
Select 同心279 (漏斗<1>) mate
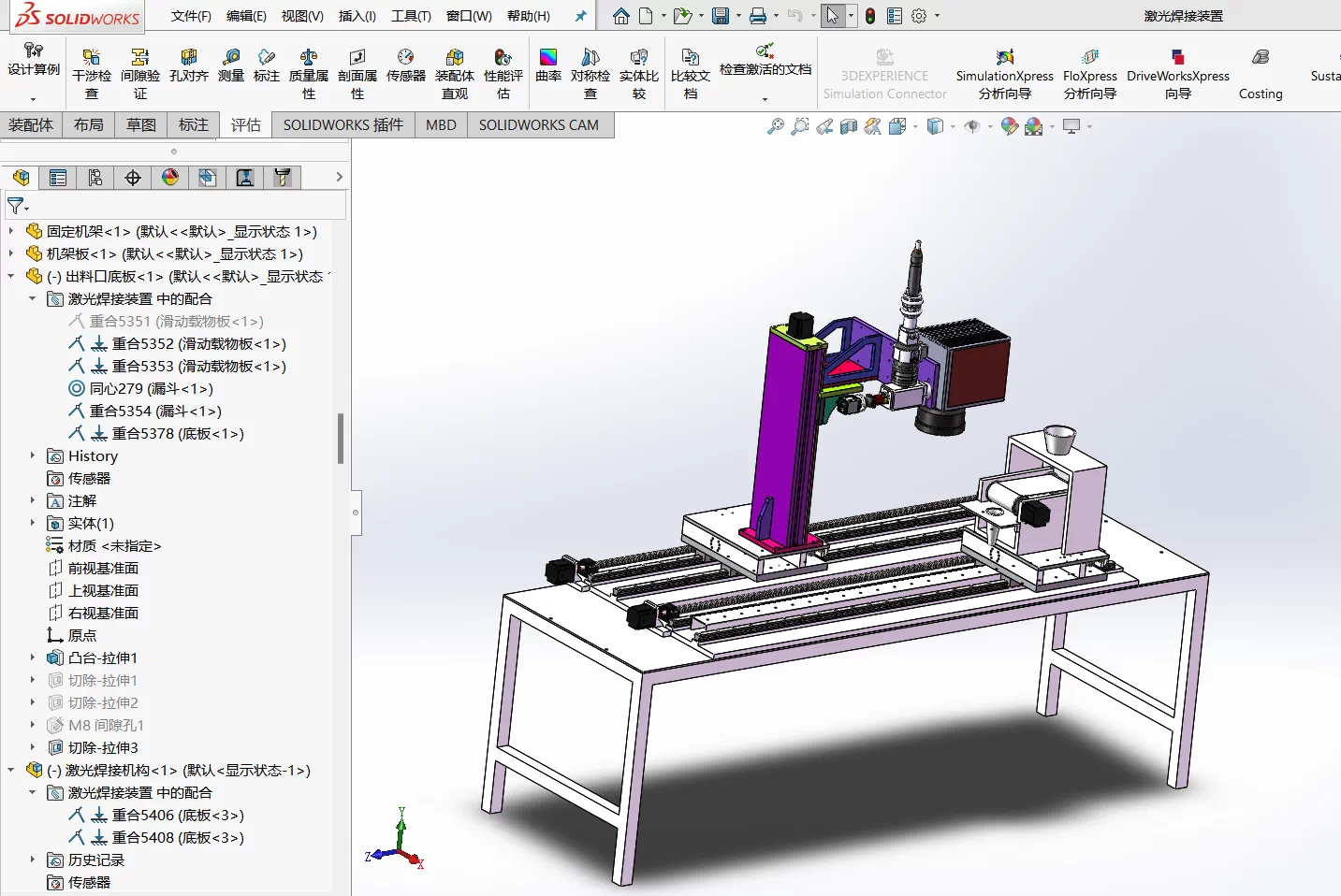[141, 388]
